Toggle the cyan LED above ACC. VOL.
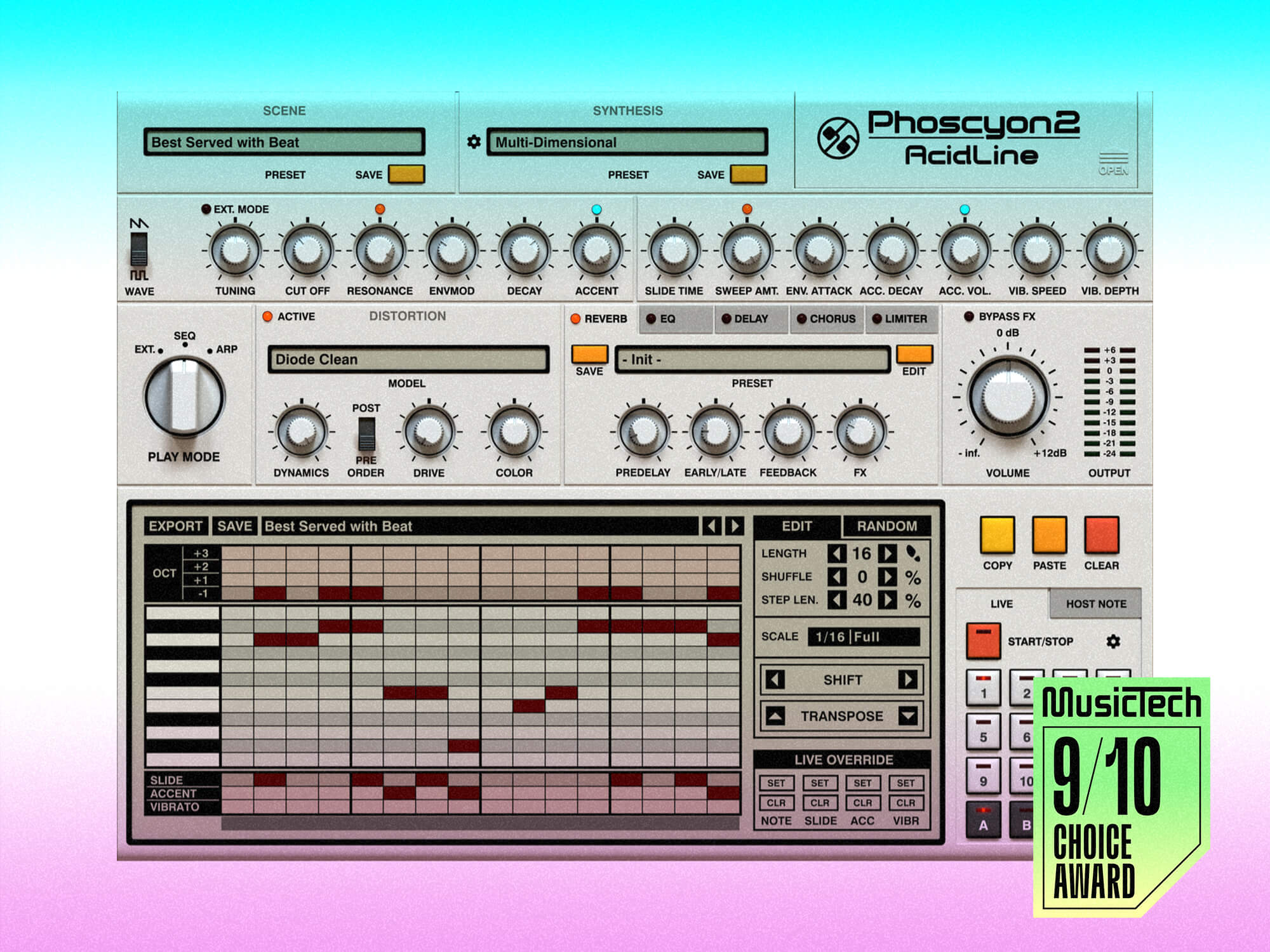 [965, 209]
